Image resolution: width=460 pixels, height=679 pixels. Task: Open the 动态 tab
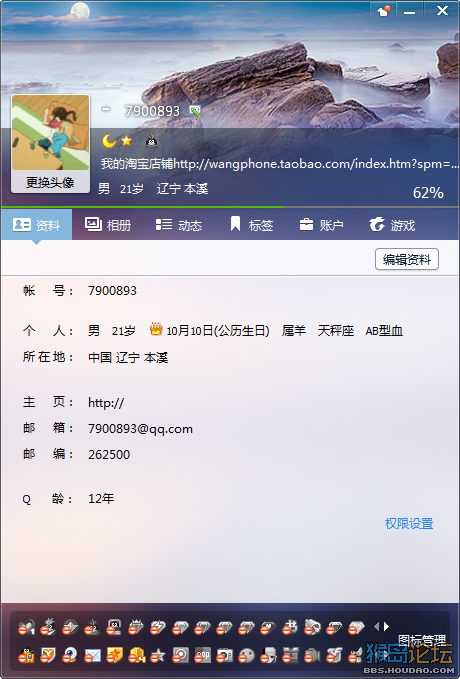pyautogui.click(x=179, y=225)
